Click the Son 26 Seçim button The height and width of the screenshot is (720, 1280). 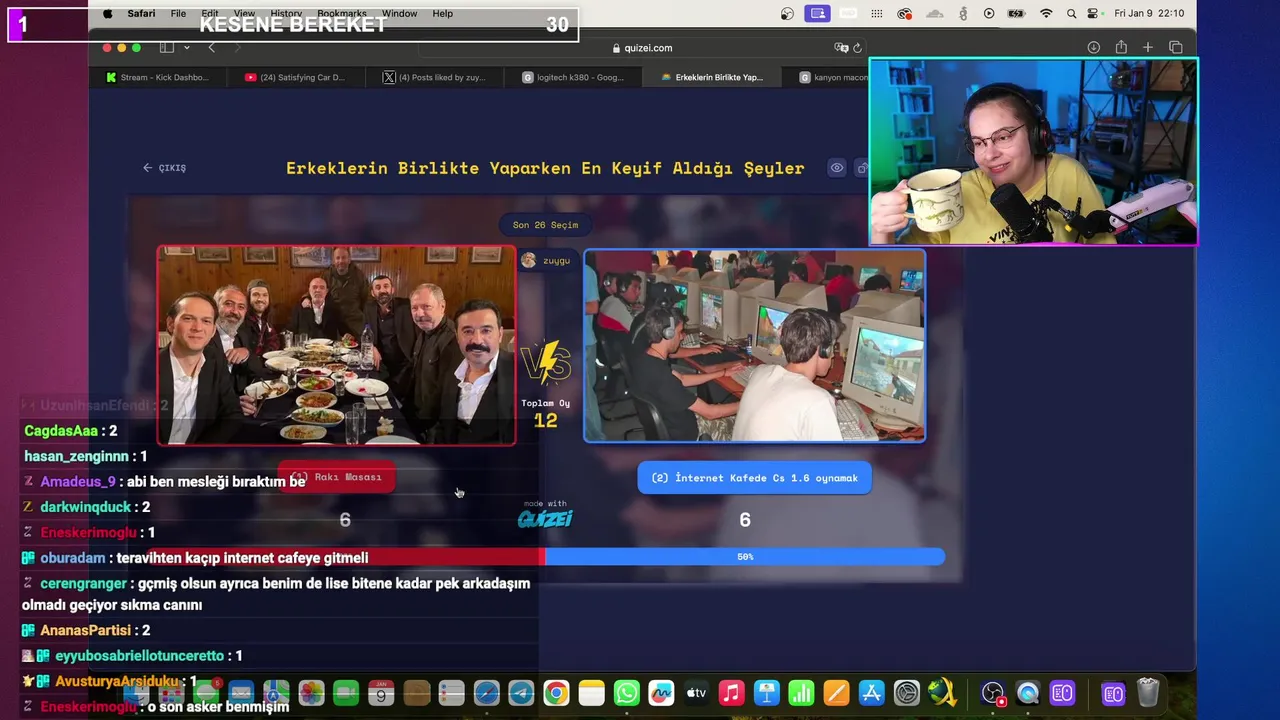coord(545,225)
